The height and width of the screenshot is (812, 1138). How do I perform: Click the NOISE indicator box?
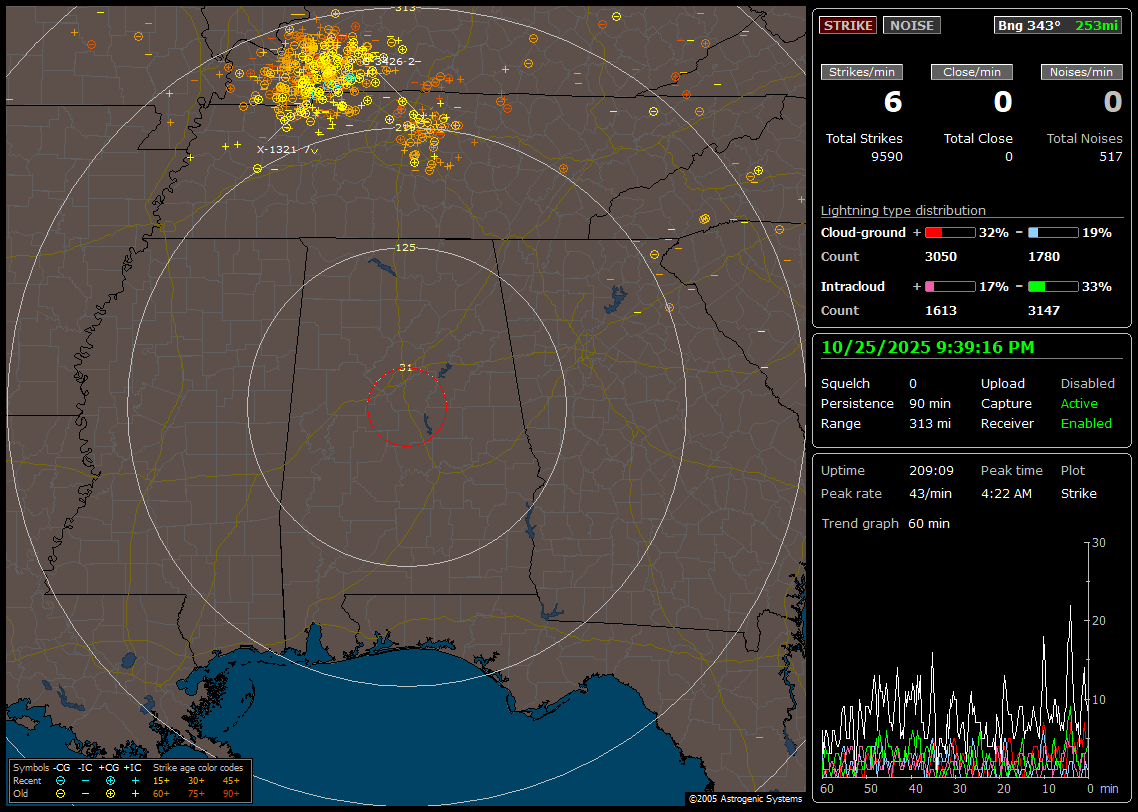pos(911,25)
